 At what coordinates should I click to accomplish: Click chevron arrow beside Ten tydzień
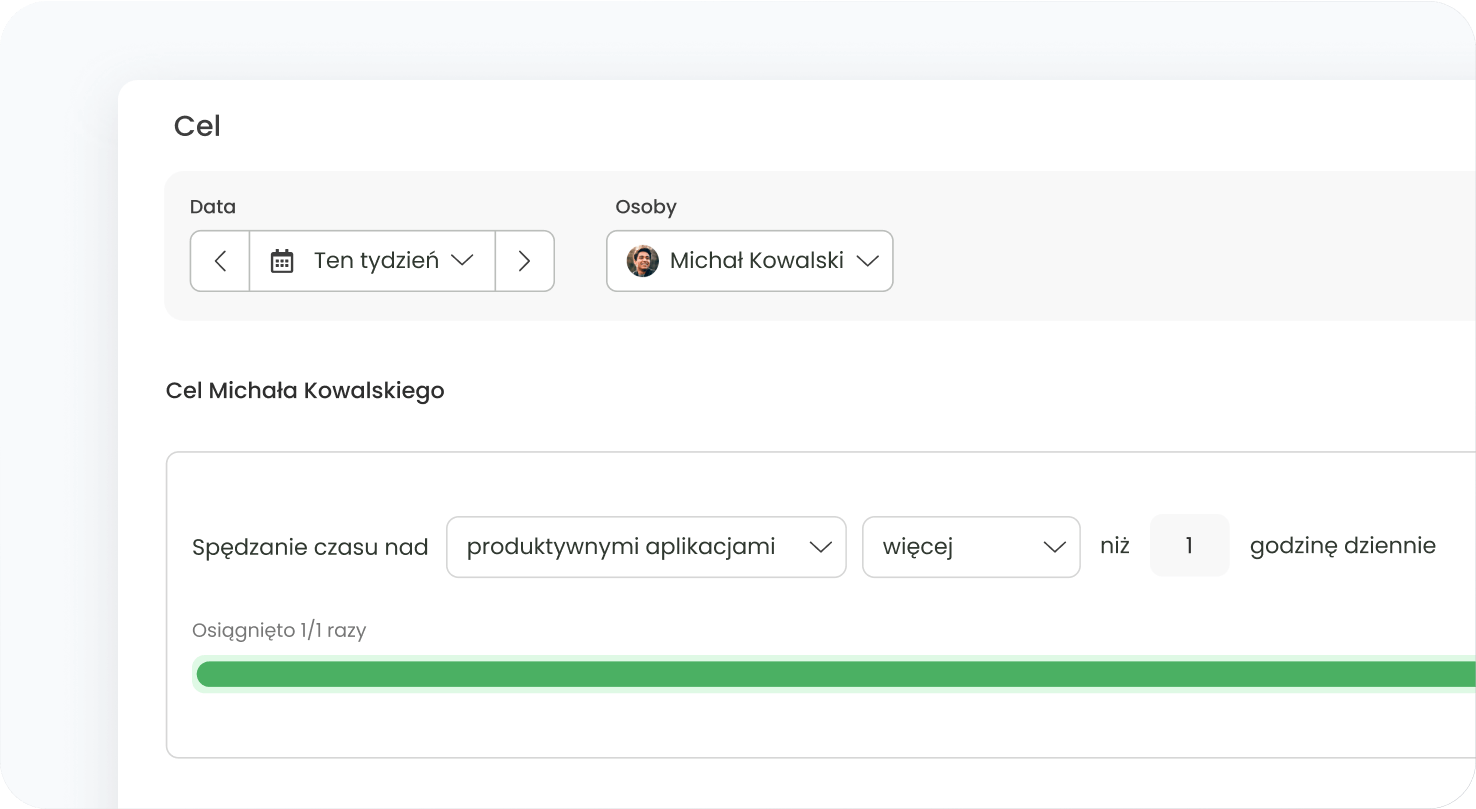pos(461,260)
